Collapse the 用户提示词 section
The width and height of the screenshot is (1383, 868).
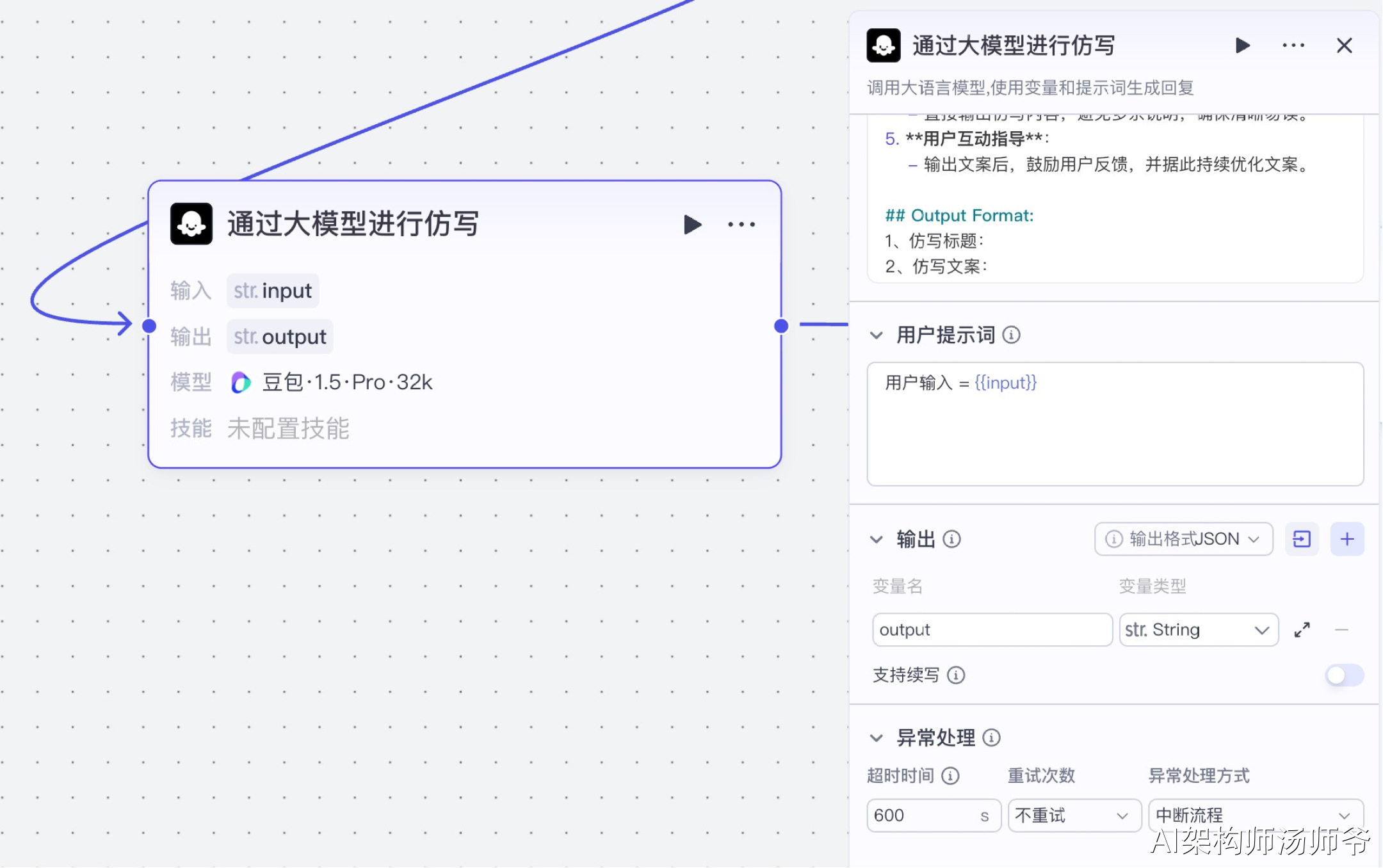[877, 335]
